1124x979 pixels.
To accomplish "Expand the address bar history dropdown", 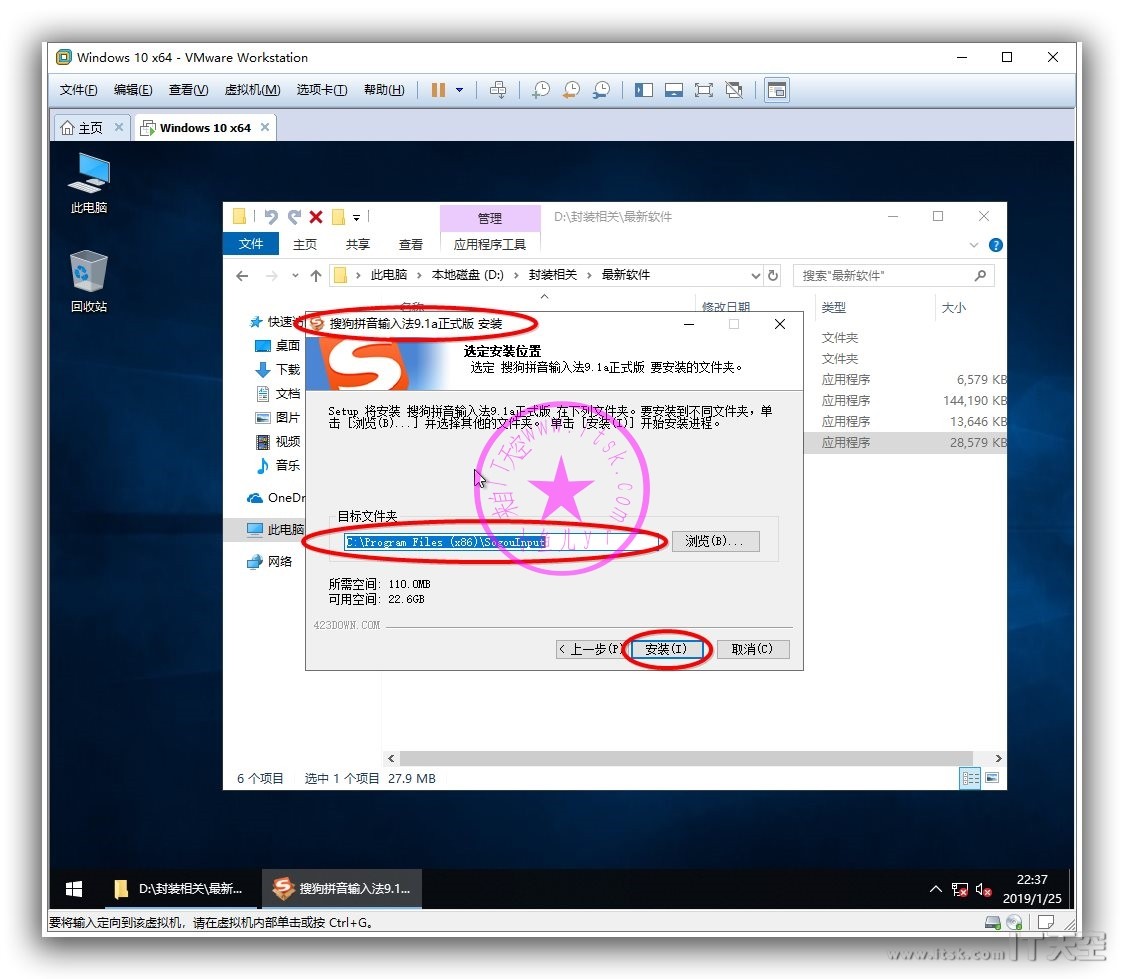I will [x=756, y=276].
